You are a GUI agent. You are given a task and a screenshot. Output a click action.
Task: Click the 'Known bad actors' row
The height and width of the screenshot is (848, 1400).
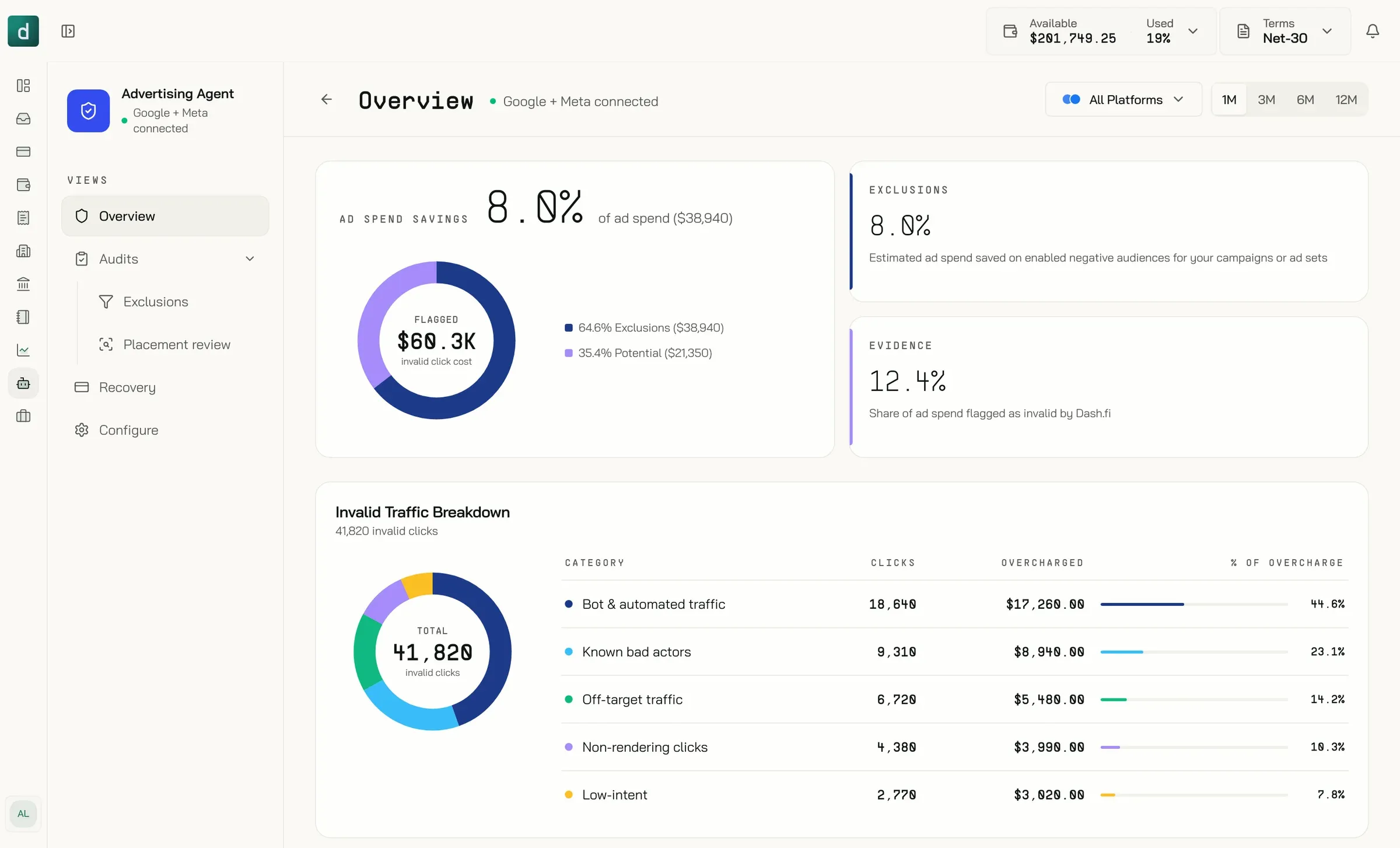coord(954,652)
